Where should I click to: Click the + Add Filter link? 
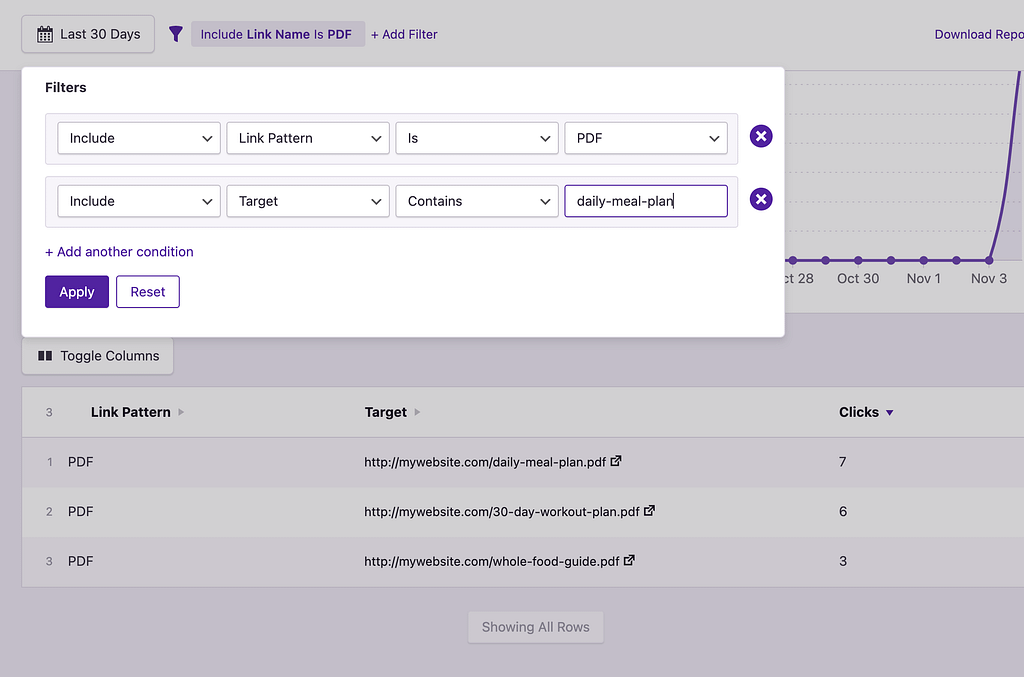coord(404,34)
